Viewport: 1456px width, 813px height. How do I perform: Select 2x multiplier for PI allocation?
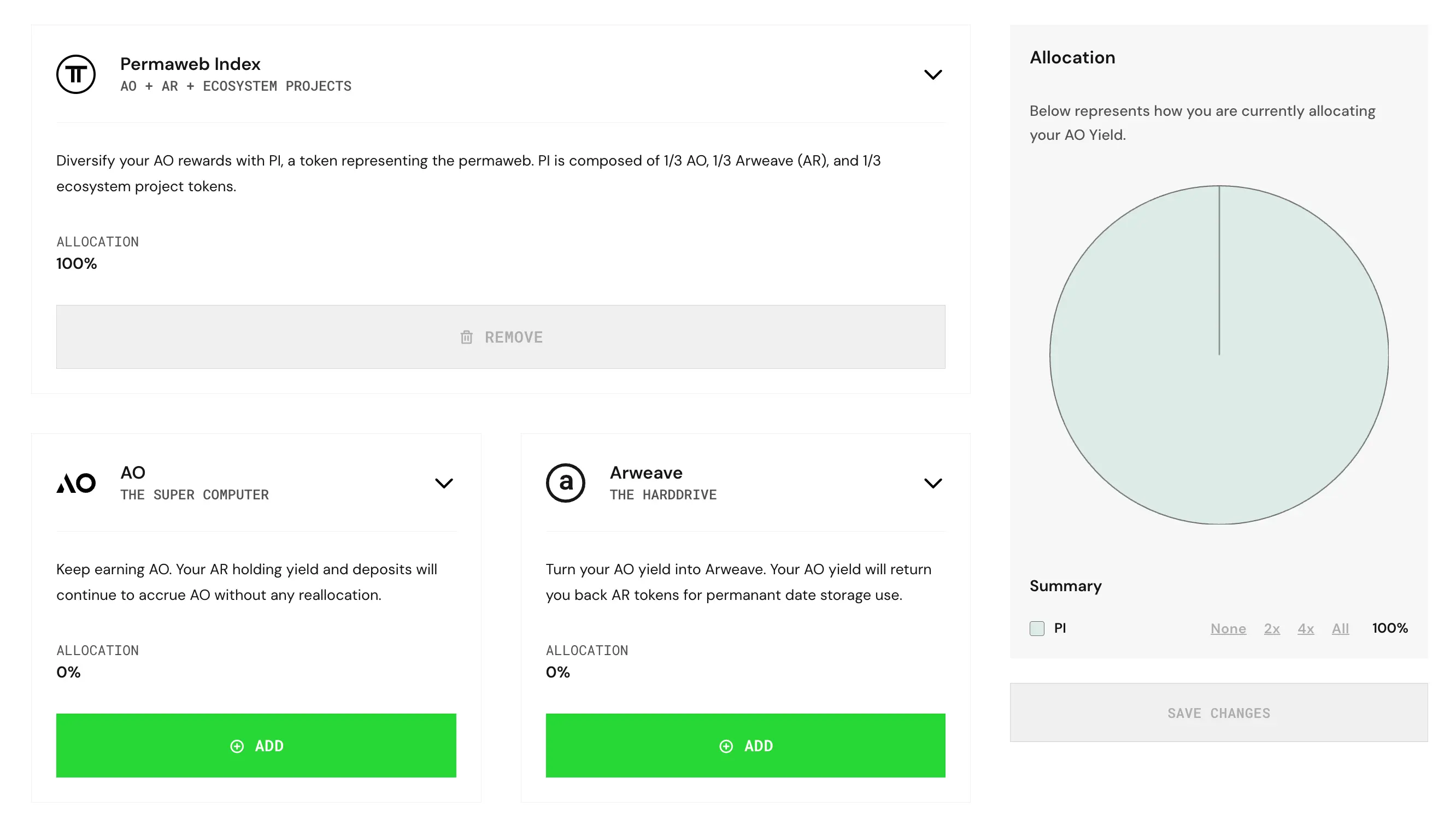pyautogui.click(x=1272, y=628)
